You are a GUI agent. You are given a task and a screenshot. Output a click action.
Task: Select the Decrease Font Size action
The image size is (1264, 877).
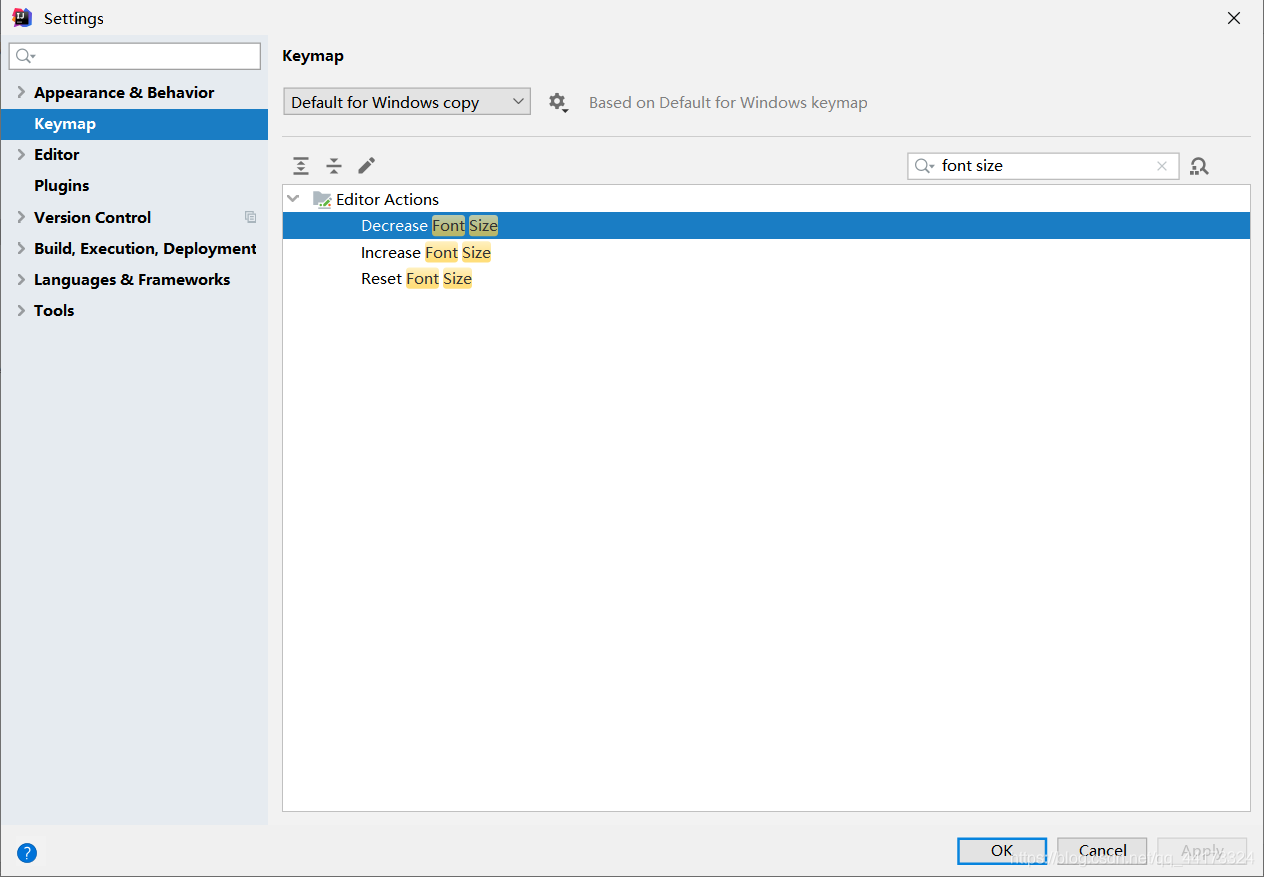click(766, 226)
